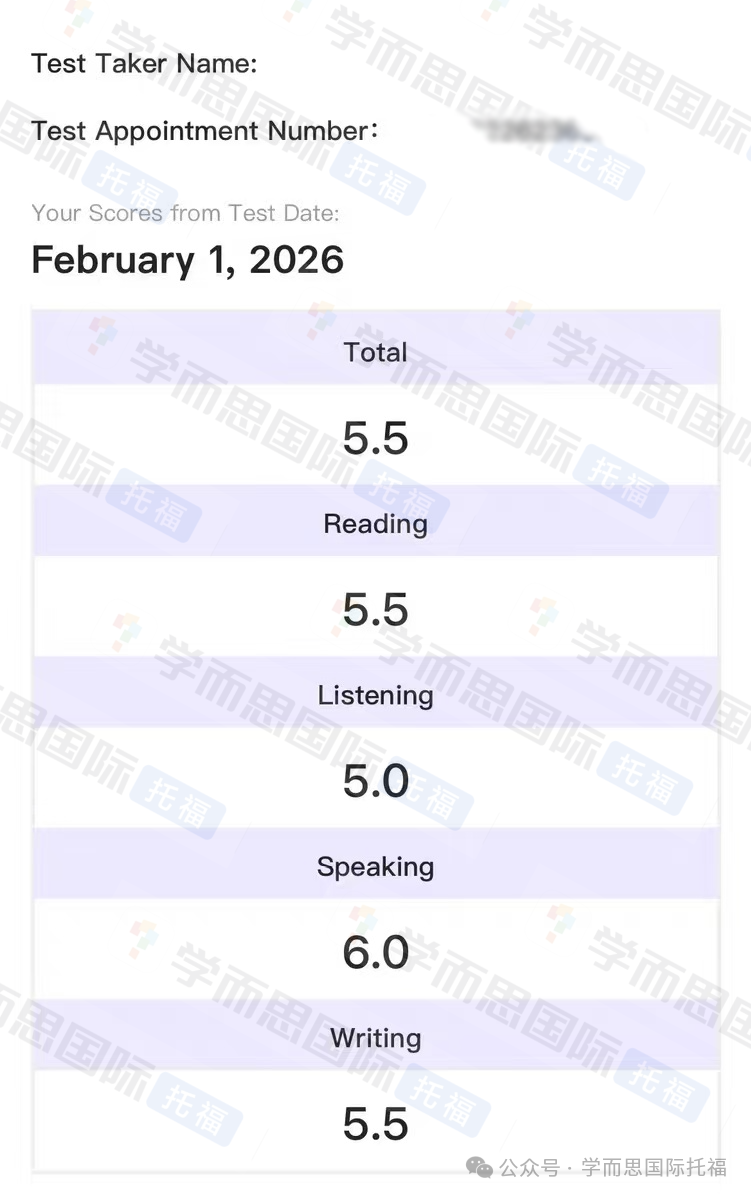Select the Total score value 5.5
This screenshot has height=1198, width=751.
click(x=375, y=438)
